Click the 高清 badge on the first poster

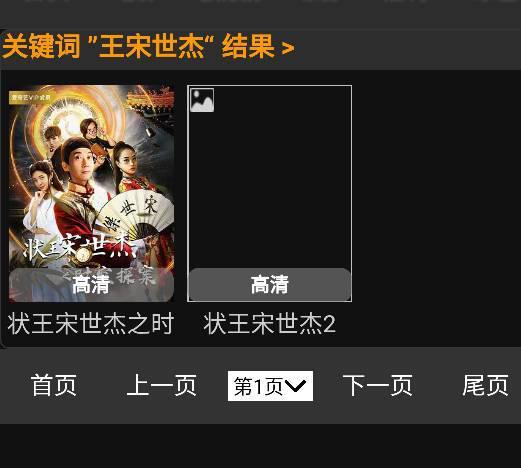(91, 284)
